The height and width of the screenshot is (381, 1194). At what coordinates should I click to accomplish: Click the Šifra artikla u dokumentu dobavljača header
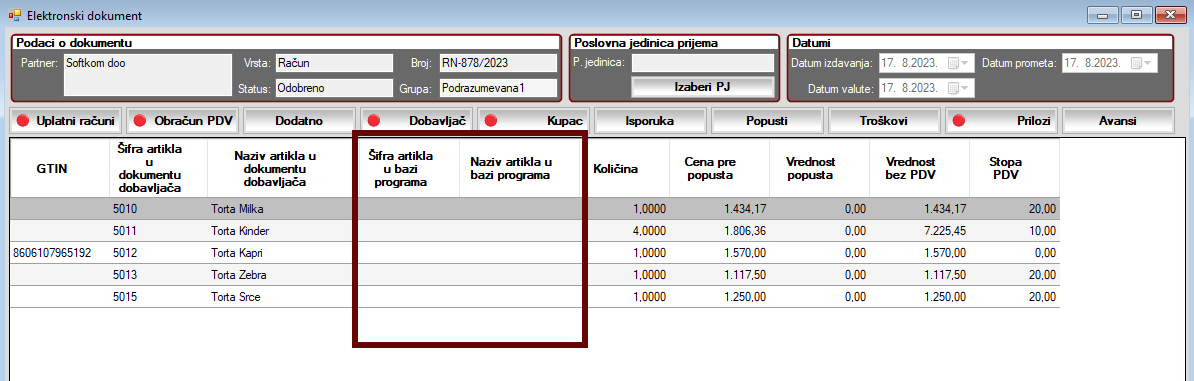coord(158,168)
